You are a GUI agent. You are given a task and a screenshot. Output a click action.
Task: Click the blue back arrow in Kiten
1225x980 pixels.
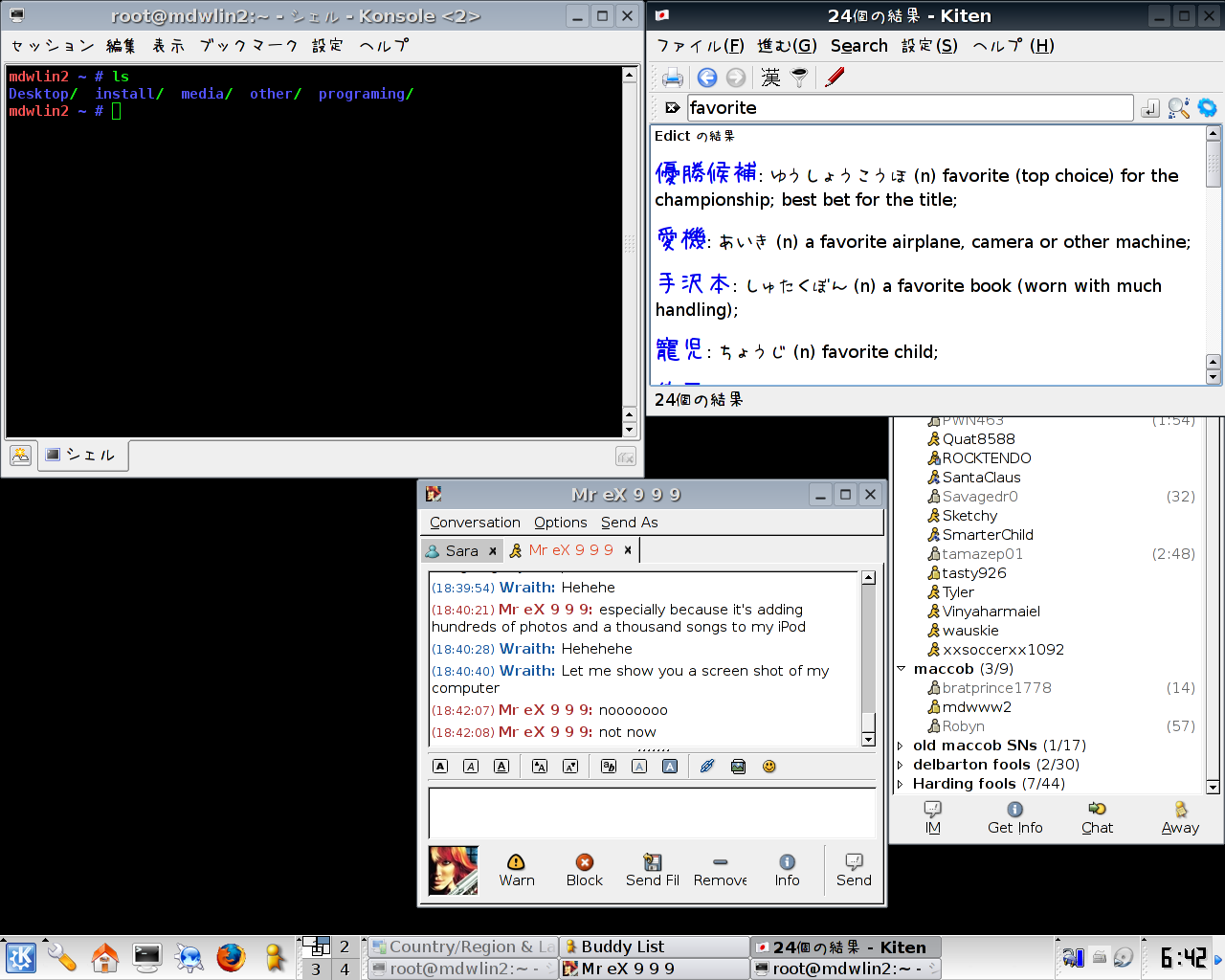coord(707,78)
